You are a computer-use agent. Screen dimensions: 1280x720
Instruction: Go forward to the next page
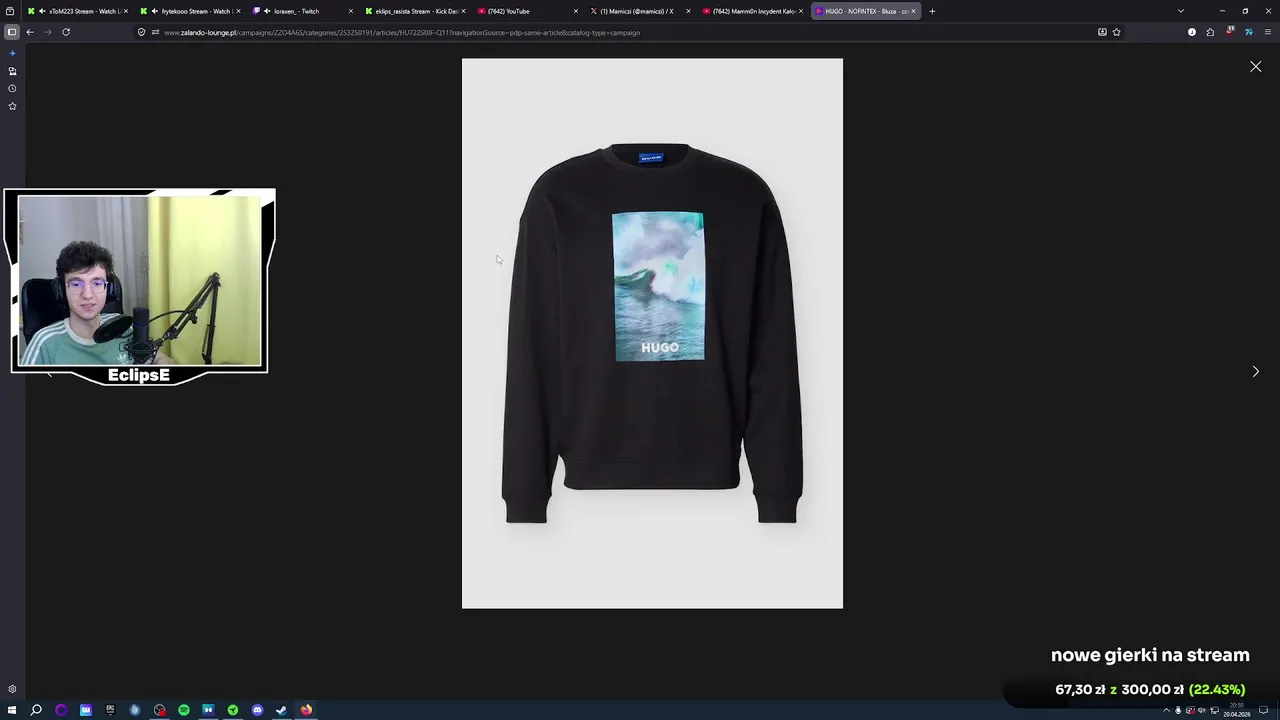(x=47, y=32)
